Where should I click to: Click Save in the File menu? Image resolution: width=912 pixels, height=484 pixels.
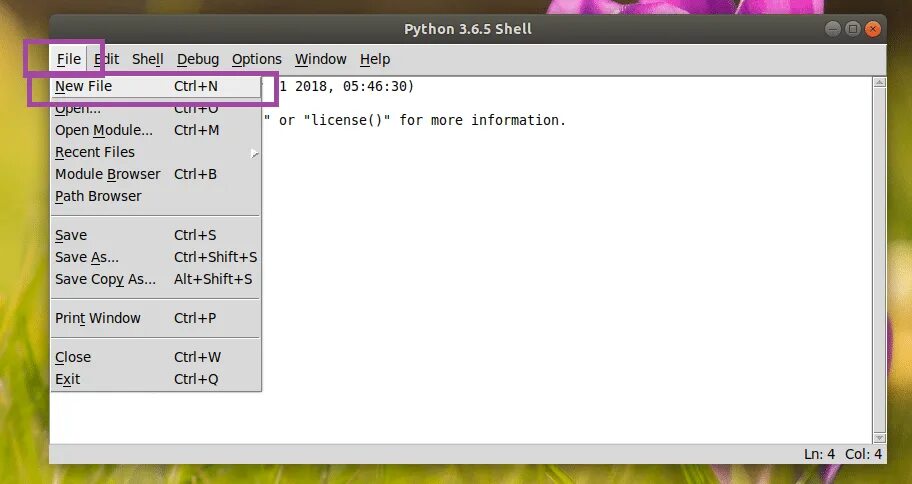tap(156, 235)
